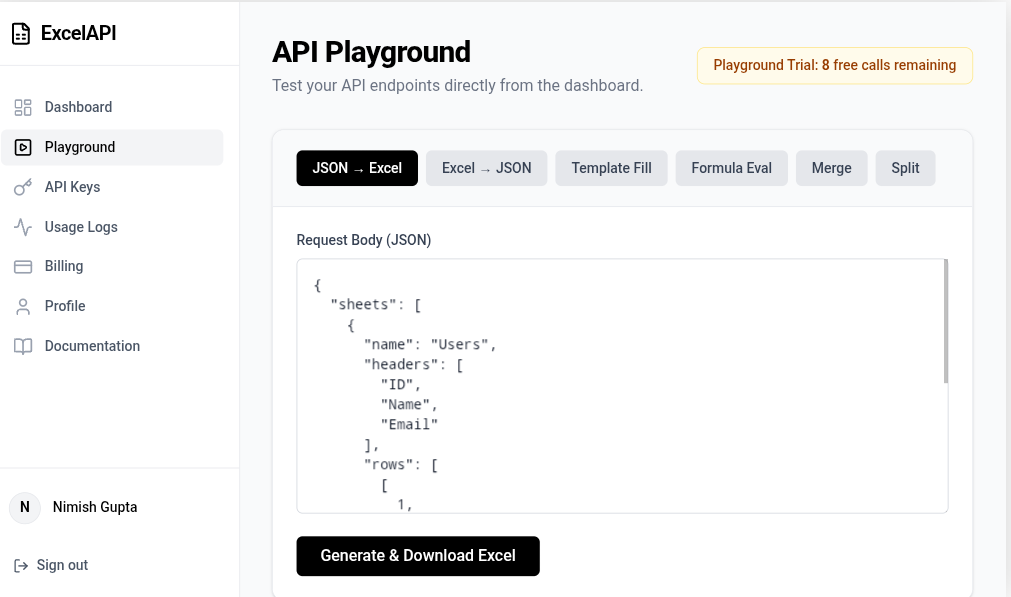The width and height of the screenshot is (1011, 597).
Task: Switch to the Merge tab
Action: 832,168
